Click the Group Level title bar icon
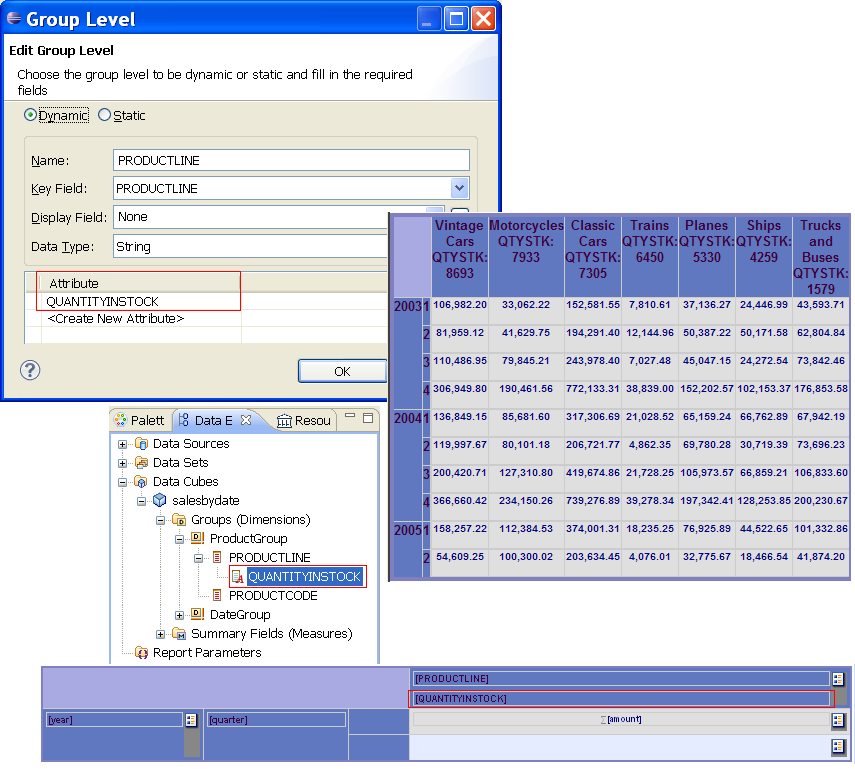This screenshot has width=855, height=769. point(14,19)
